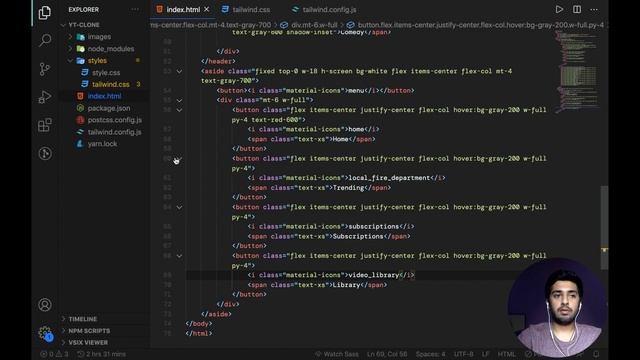Screen dimensions: 640x360
Task: Click the EXPLORER panel title
Action: tap(84, 9)
